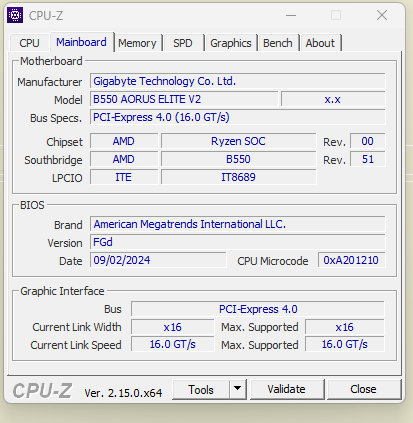Image resolution: width=413 pixels, height=423 pixels.
Task: Click the Manufacturer field Gigabyte Technology
Action: pos(238,81)
